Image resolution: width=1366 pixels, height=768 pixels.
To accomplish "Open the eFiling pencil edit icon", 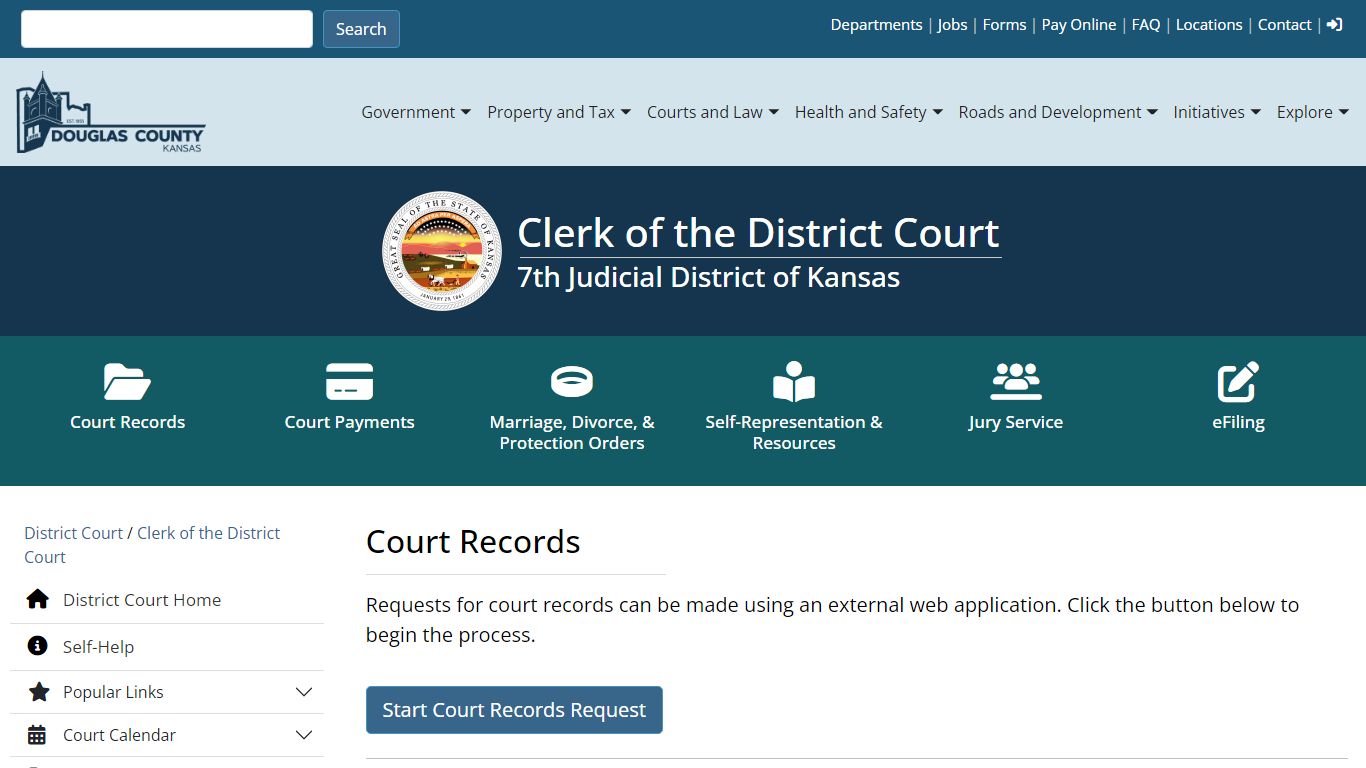I will 1238,382.
